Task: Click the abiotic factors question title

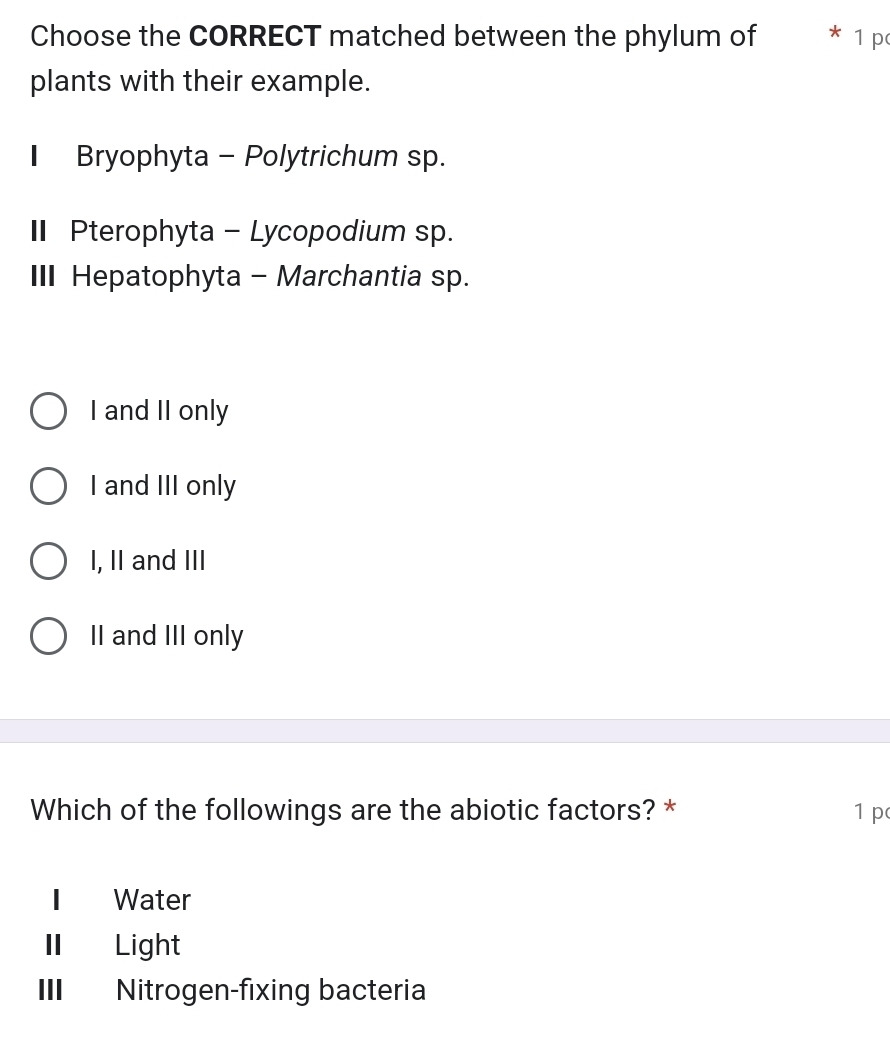Action: (x=340, y=810)
